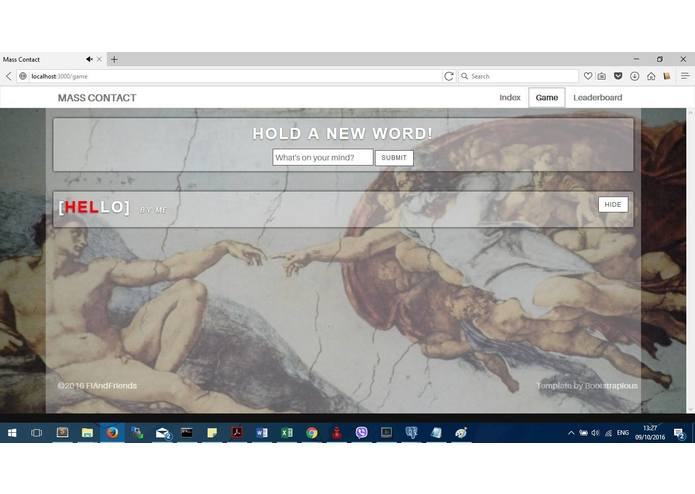The height and width of the screenshot is (494, 695).
Task: Open the Command Prompt taskbar icon
Action: 187,432
